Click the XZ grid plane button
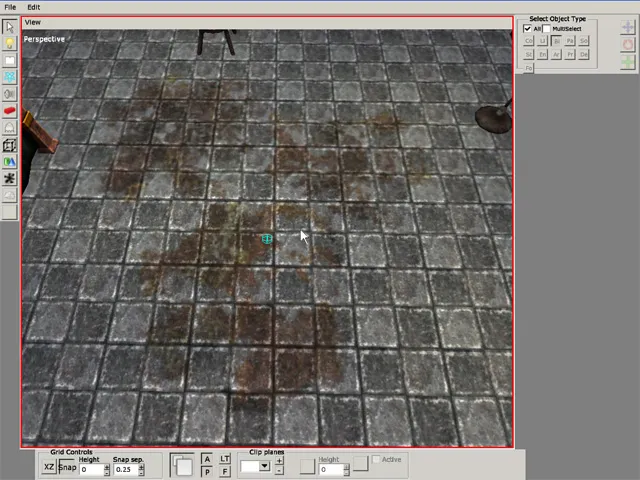 [x=49, y=467]
